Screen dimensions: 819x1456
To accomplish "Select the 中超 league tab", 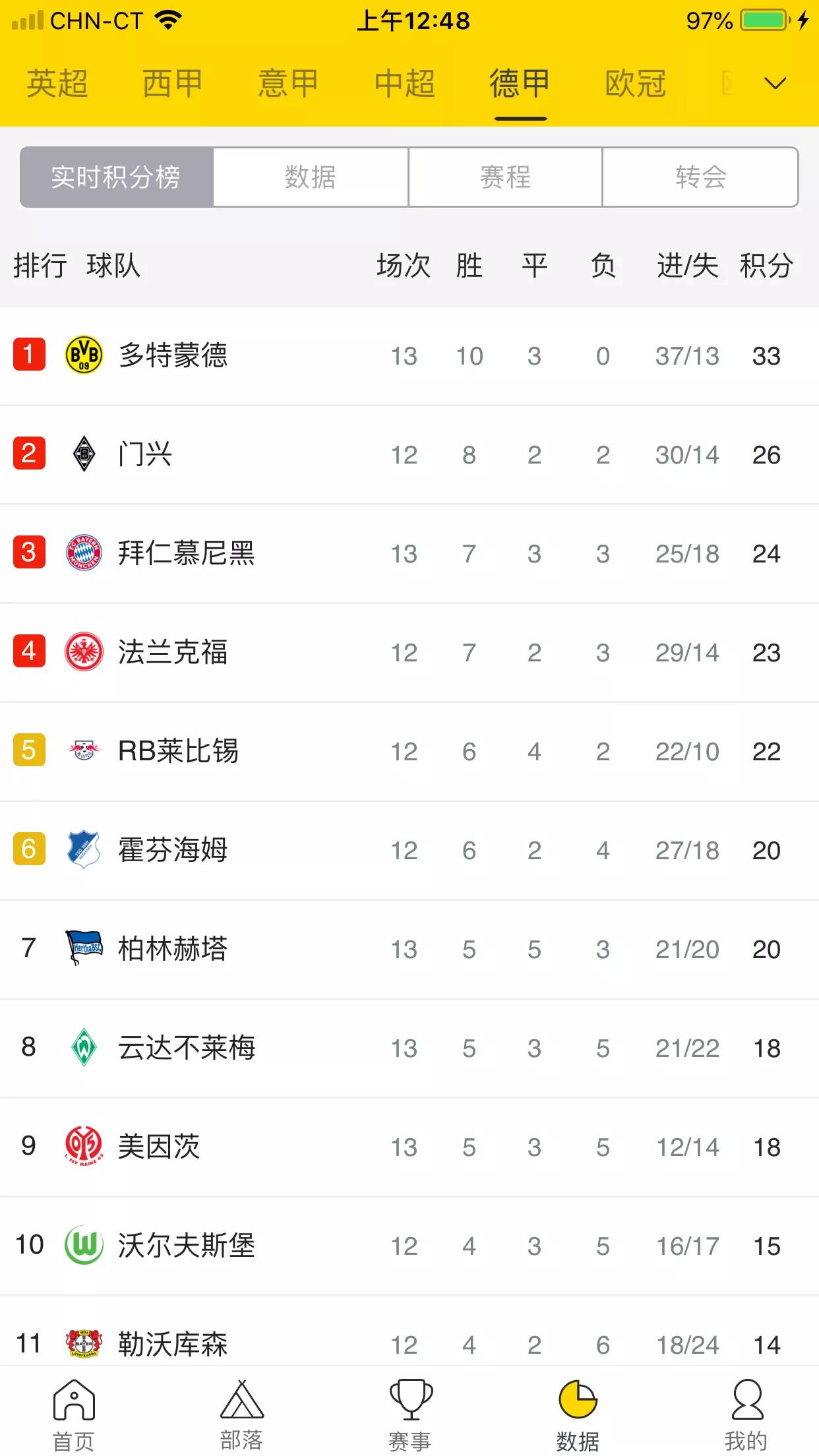I will coord(404,83).
